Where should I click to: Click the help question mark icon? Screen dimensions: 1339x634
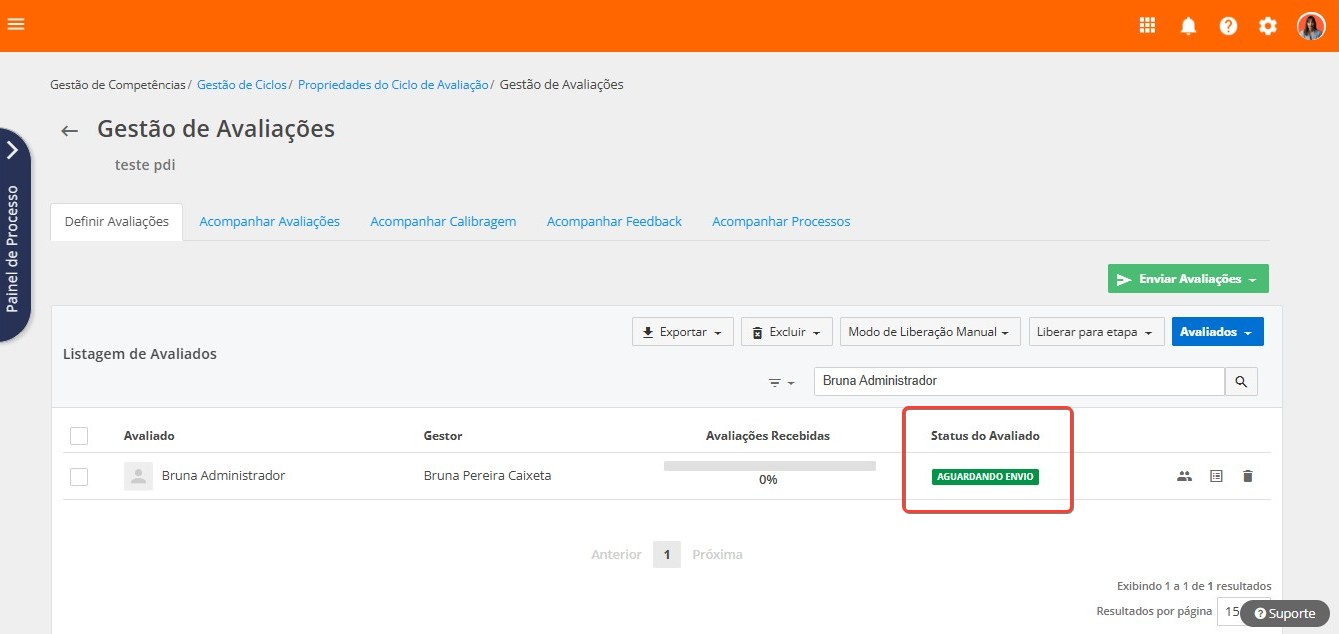[x=1228, y=26]
